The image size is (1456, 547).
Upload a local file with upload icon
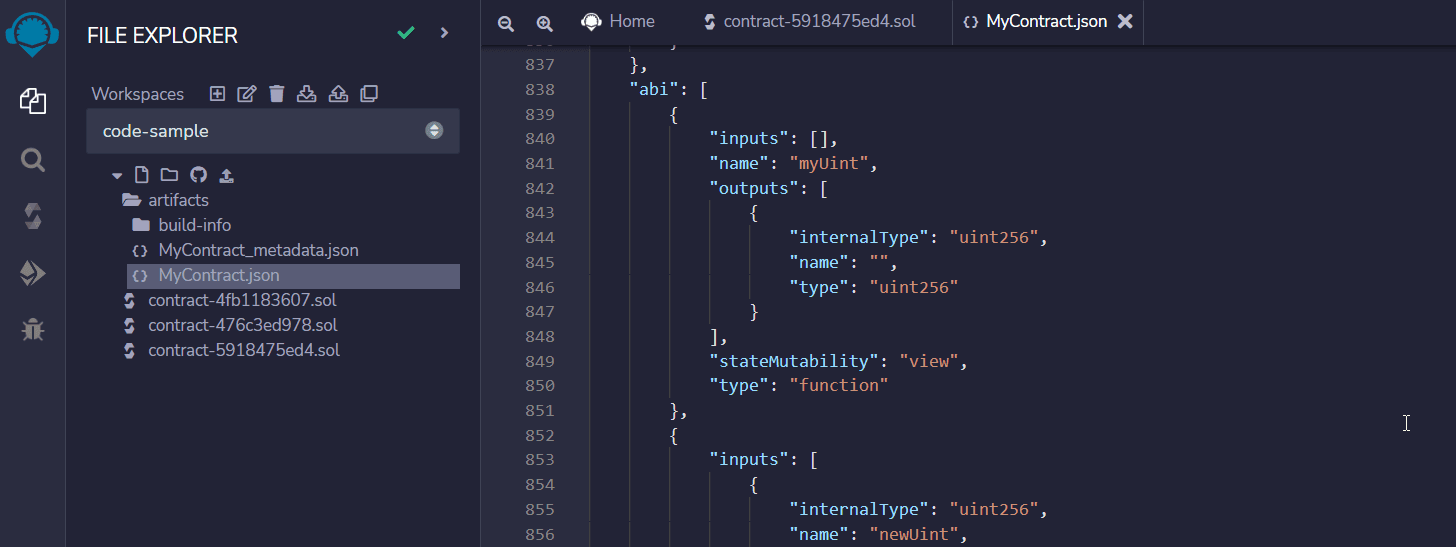point(227,175)
